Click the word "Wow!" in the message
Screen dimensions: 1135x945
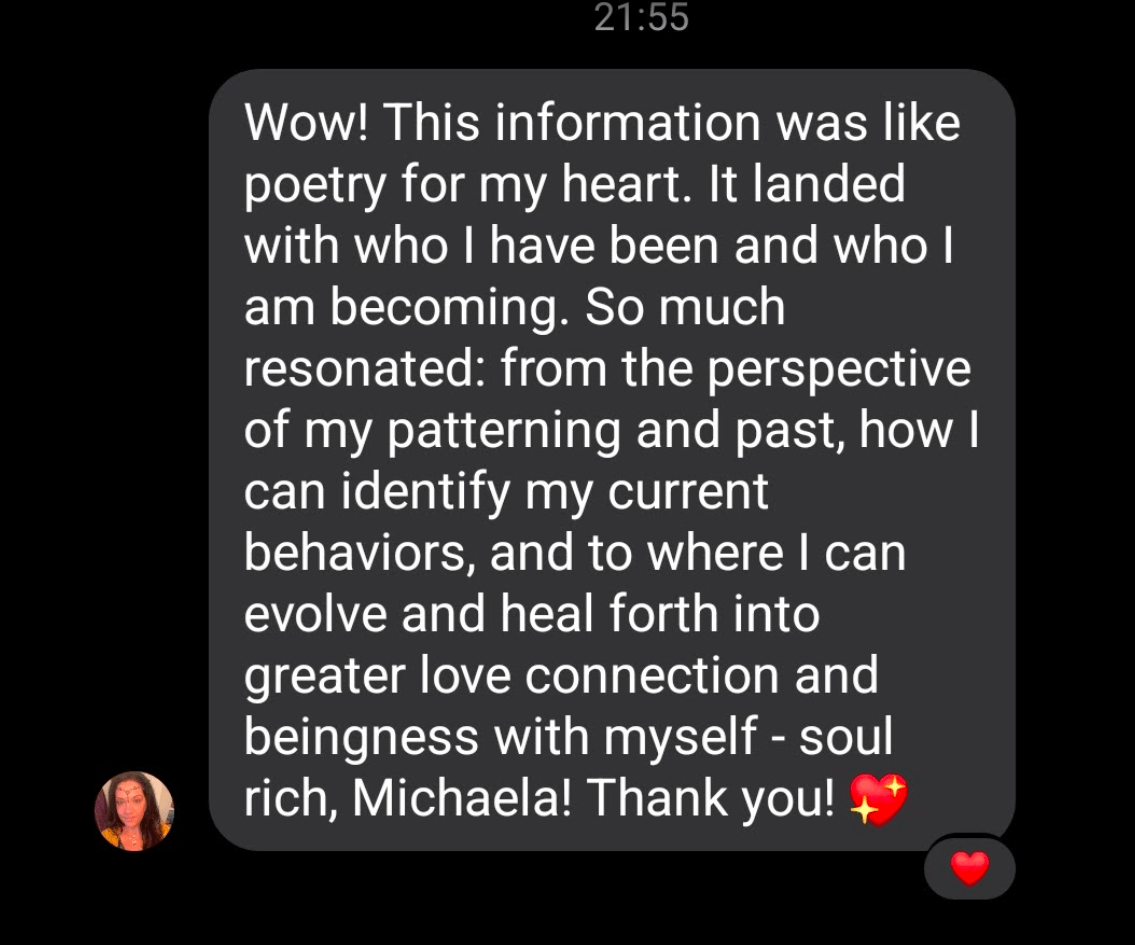pyautogui.click(x=307, y=122)
